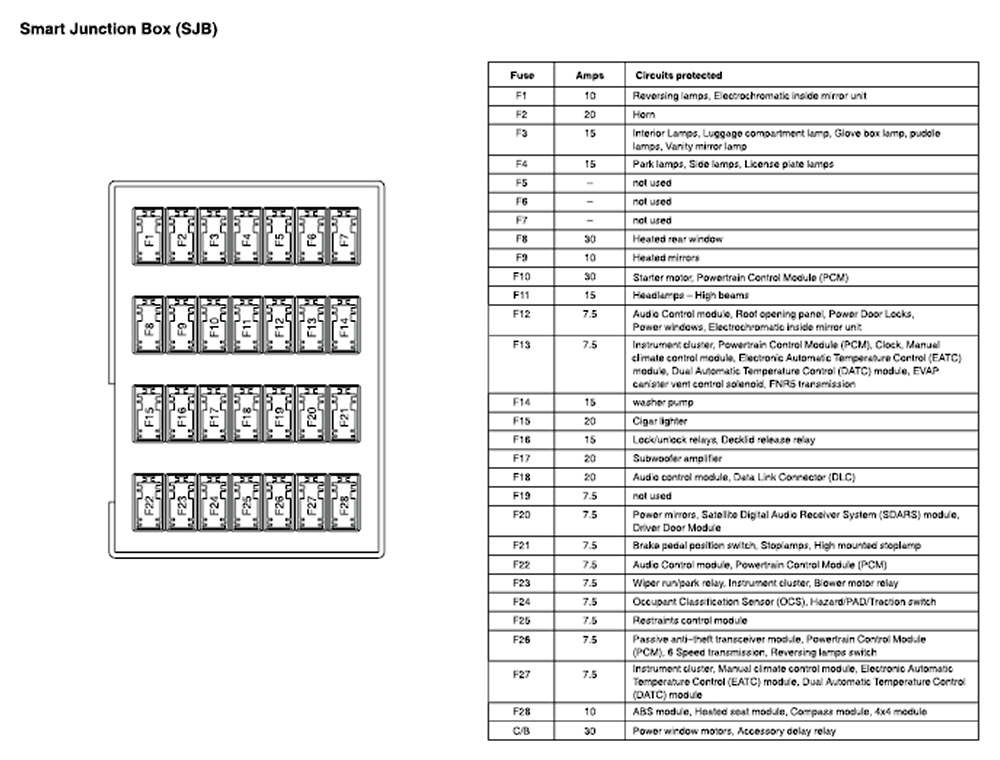Select fuse F18 in the diagram
Screen dimensions: 1000x760
(x=246, y=414)
